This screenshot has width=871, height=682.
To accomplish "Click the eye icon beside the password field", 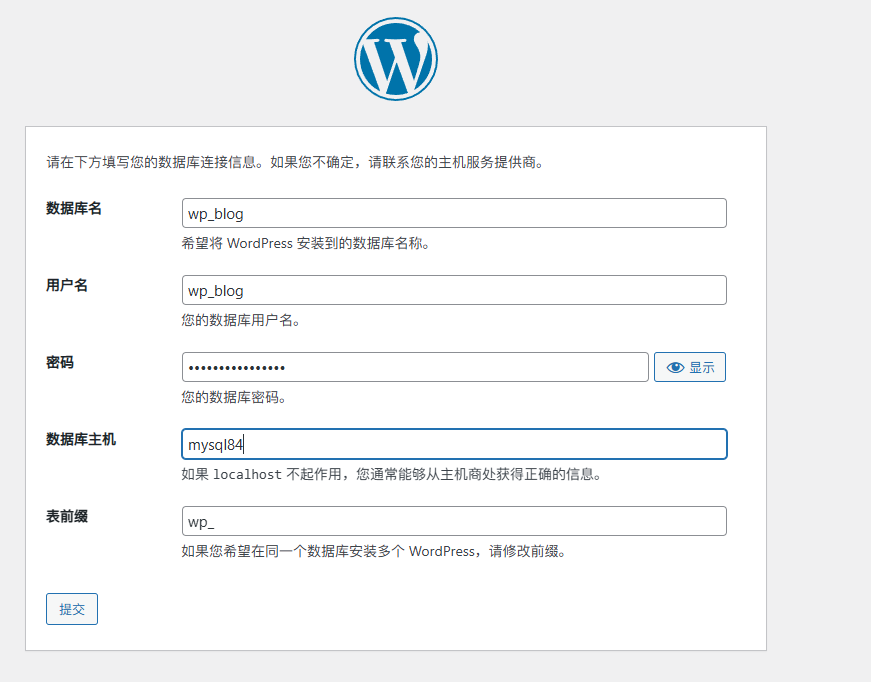I will click(x=675, y=367).
